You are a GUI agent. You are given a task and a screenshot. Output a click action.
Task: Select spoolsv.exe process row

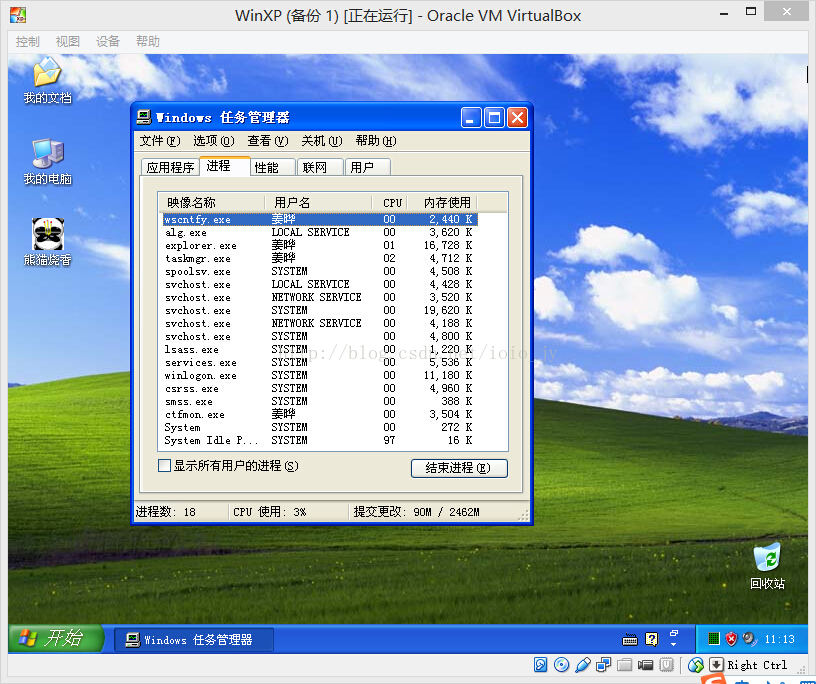(x=318, y=271)
